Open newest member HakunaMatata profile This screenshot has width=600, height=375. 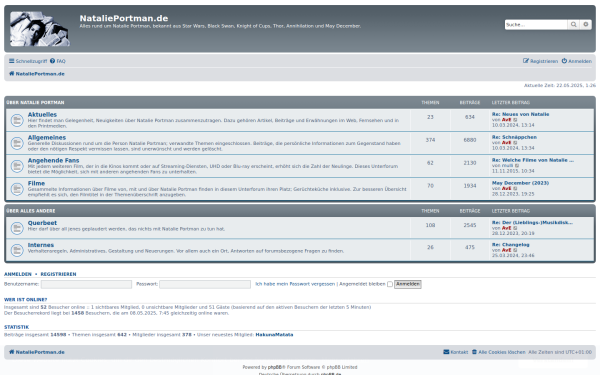pos(274,335)
